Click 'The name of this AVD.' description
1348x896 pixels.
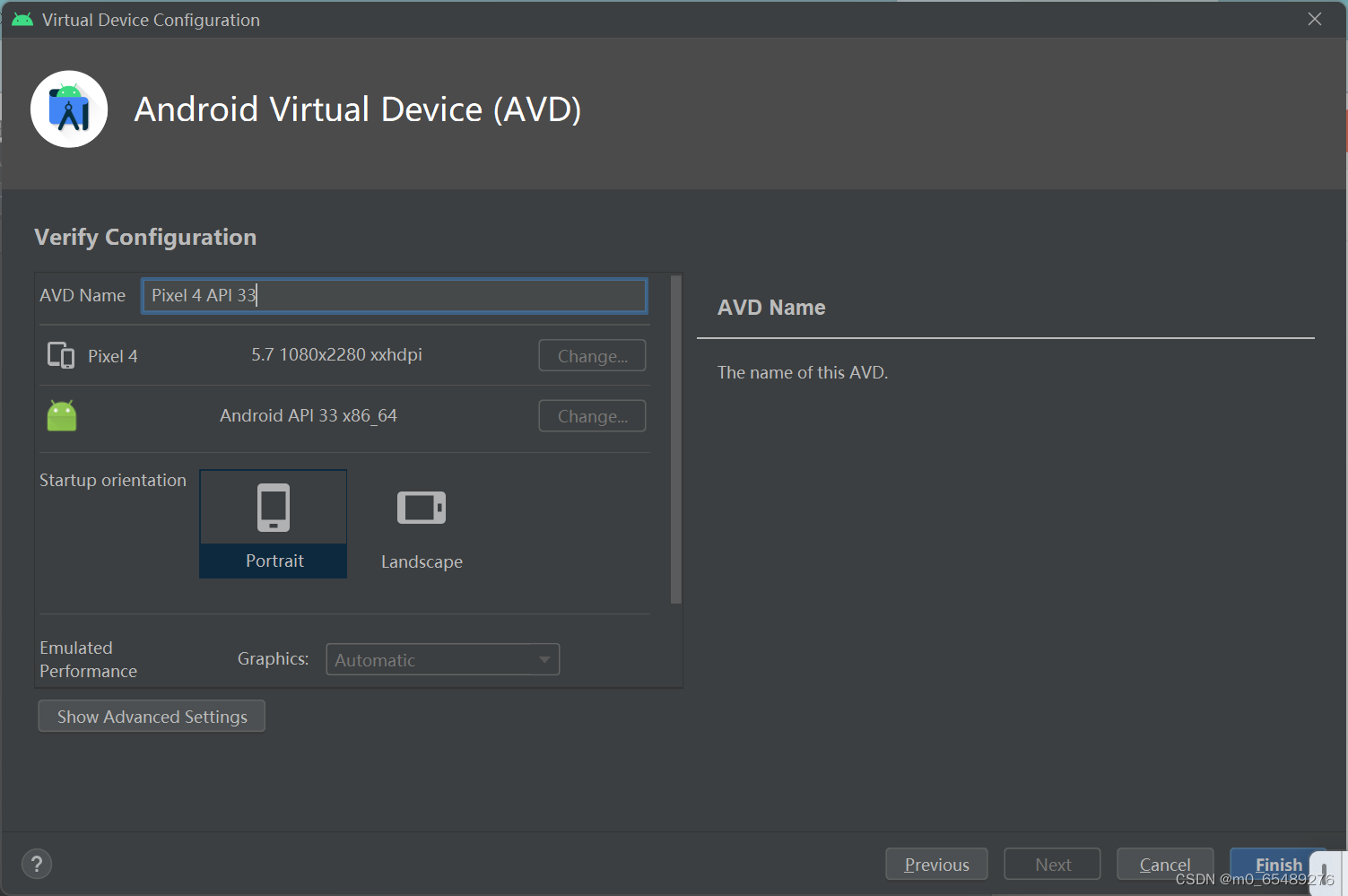pos(803,373)
